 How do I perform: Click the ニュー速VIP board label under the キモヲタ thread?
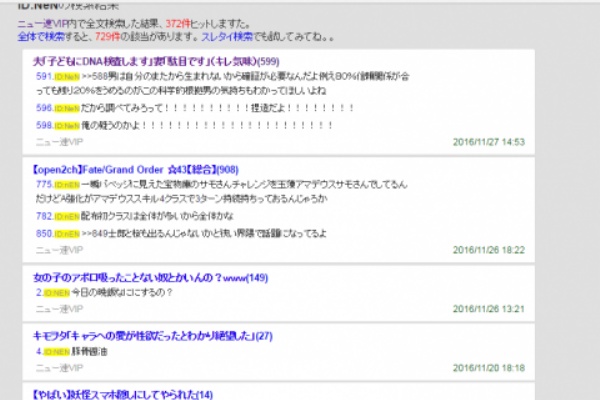[59, 368]
